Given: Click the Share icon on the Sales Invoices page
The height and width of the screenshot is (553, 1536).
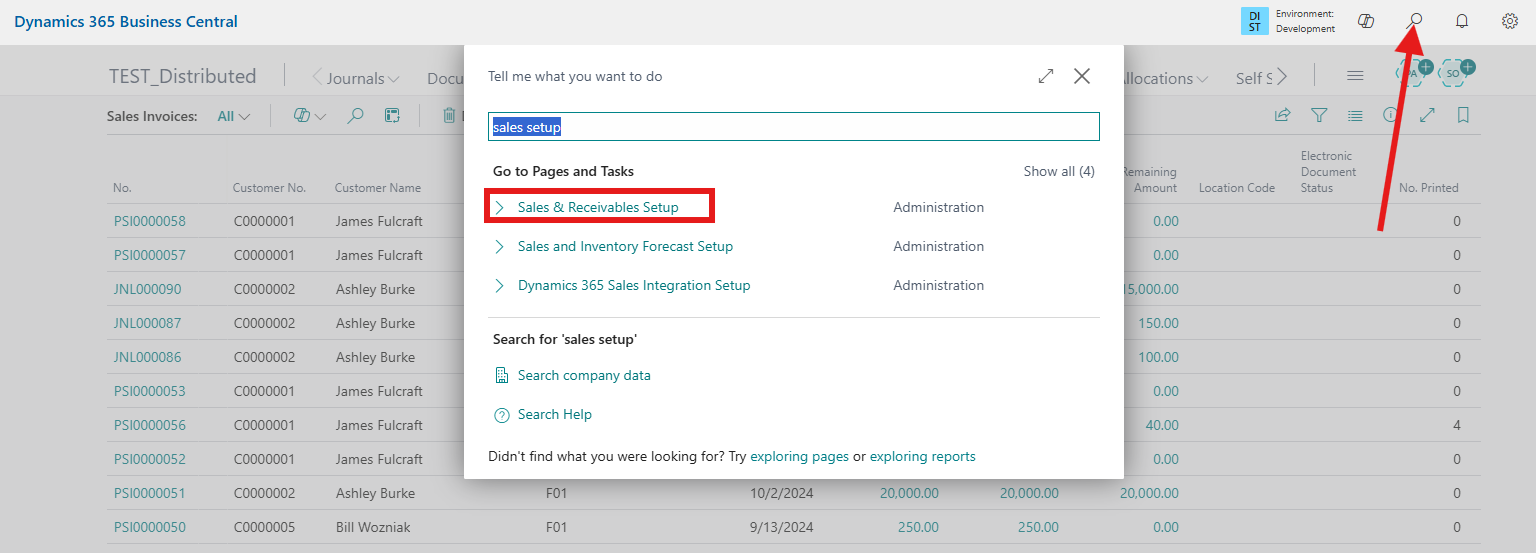Looking at the screenshot, I should (1282, 116).
